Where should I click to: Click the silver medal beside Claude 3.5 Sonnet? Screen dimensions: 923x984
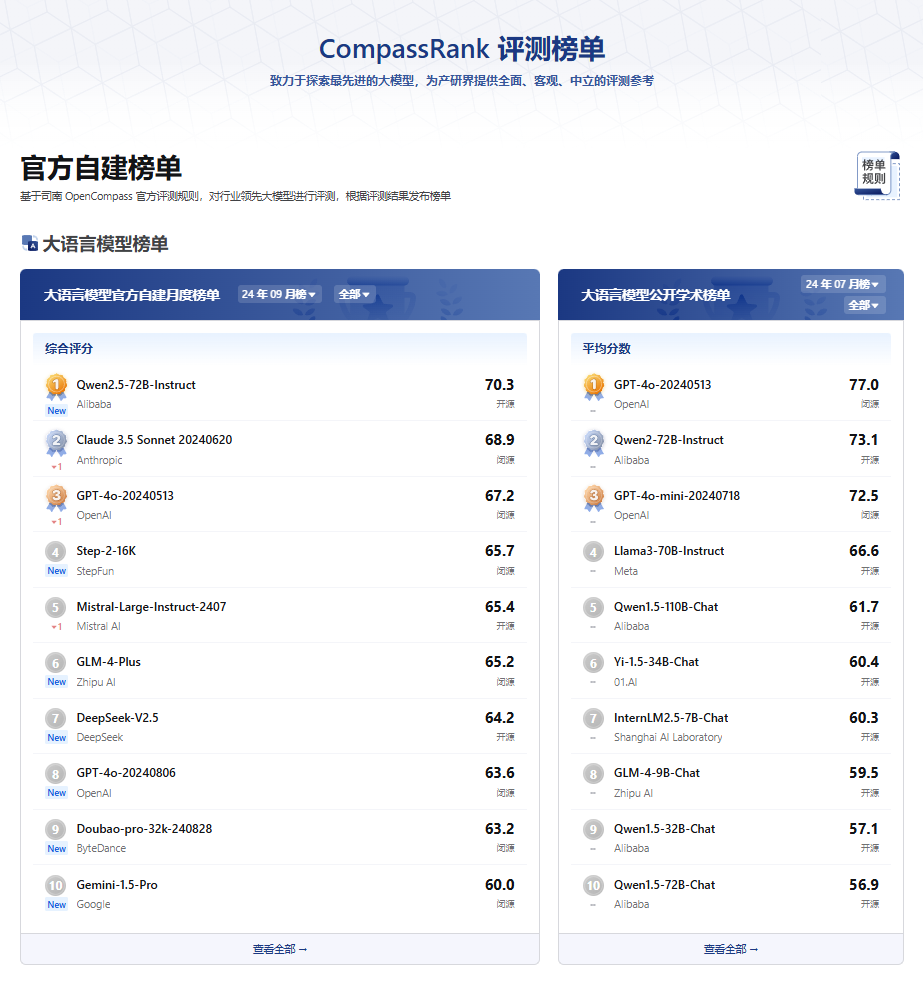(56, 440)
